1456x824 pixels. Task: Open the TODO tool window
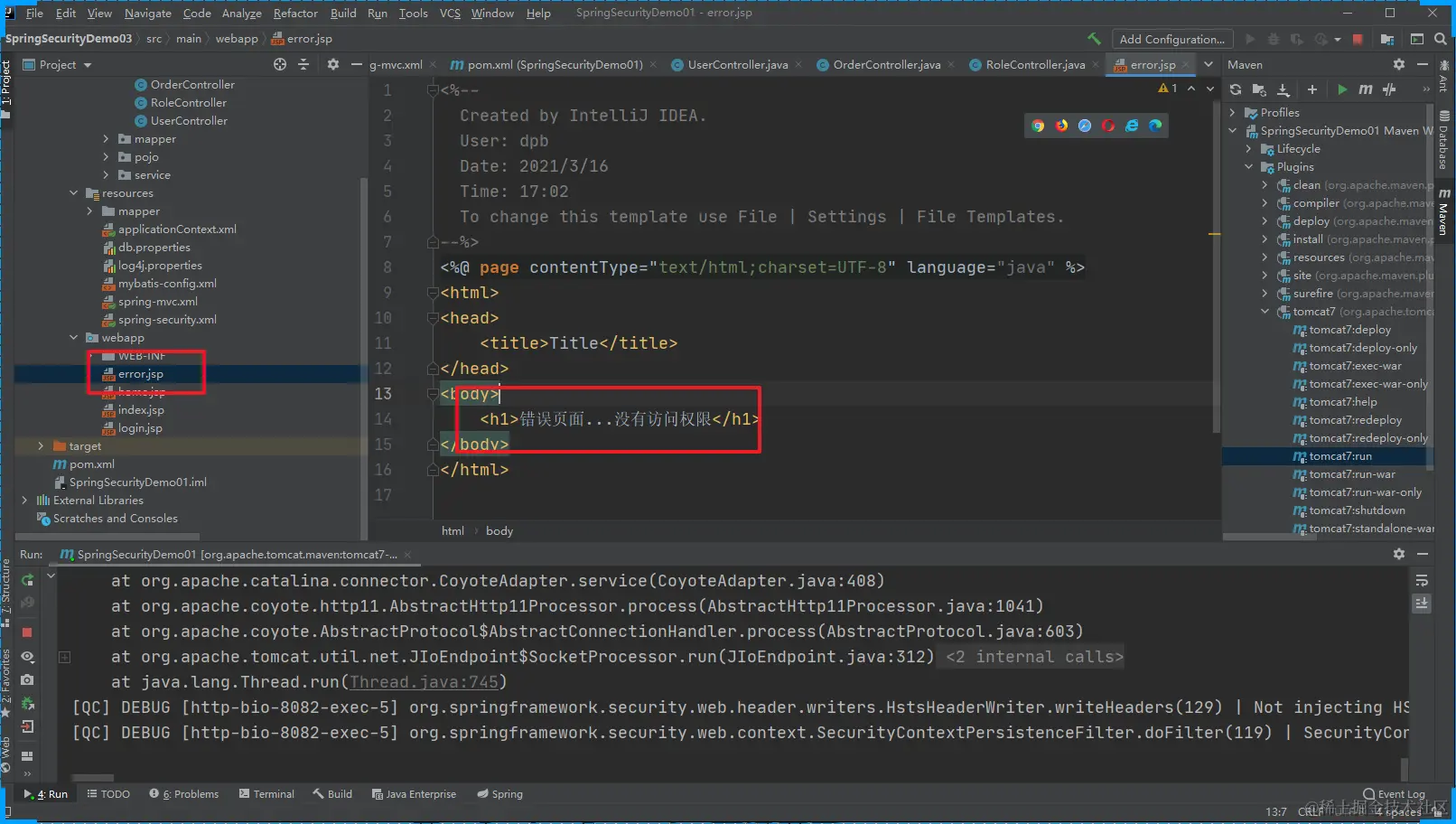[x=108, y=794]
